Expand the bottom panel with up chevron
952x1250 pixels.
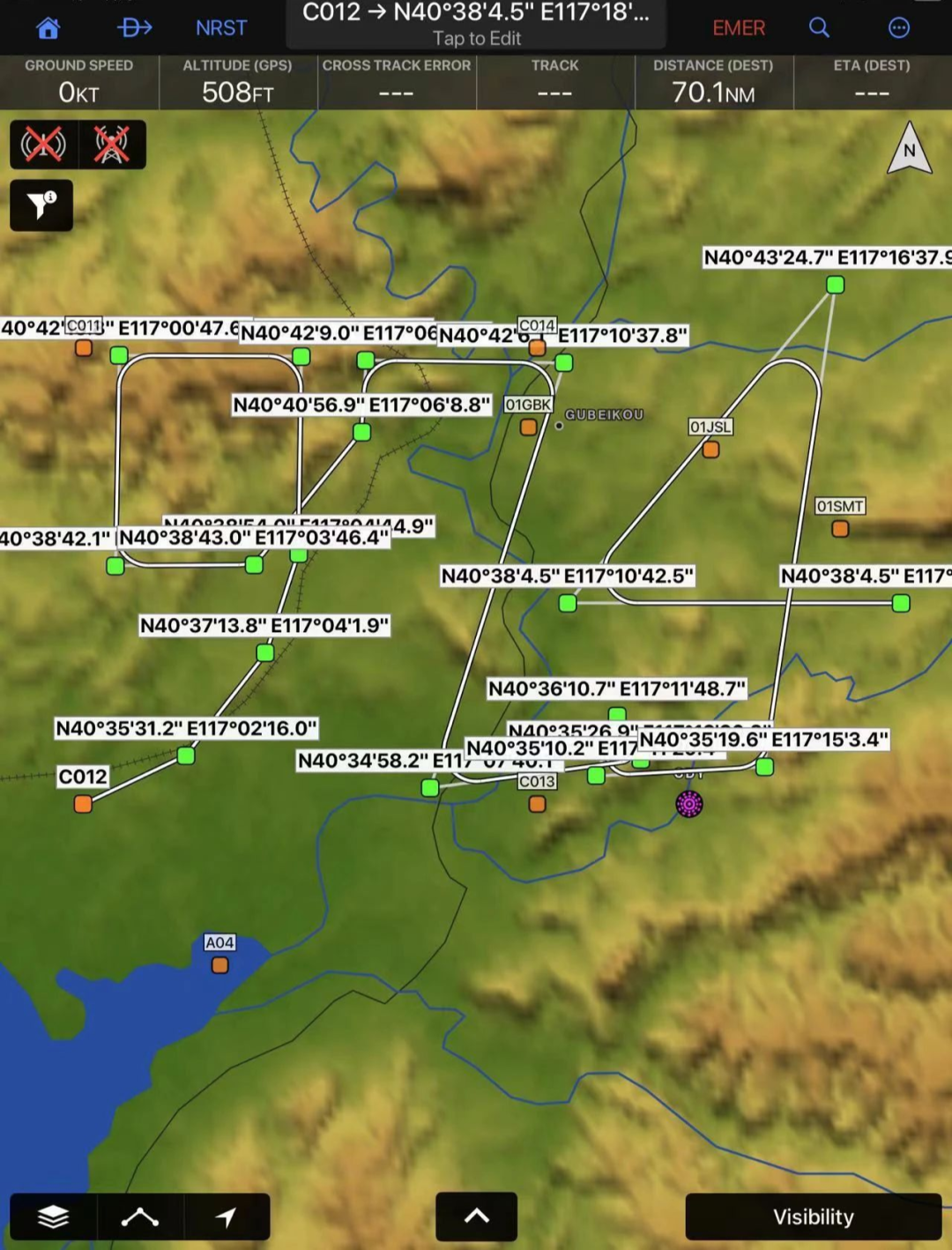[476, 1217]
